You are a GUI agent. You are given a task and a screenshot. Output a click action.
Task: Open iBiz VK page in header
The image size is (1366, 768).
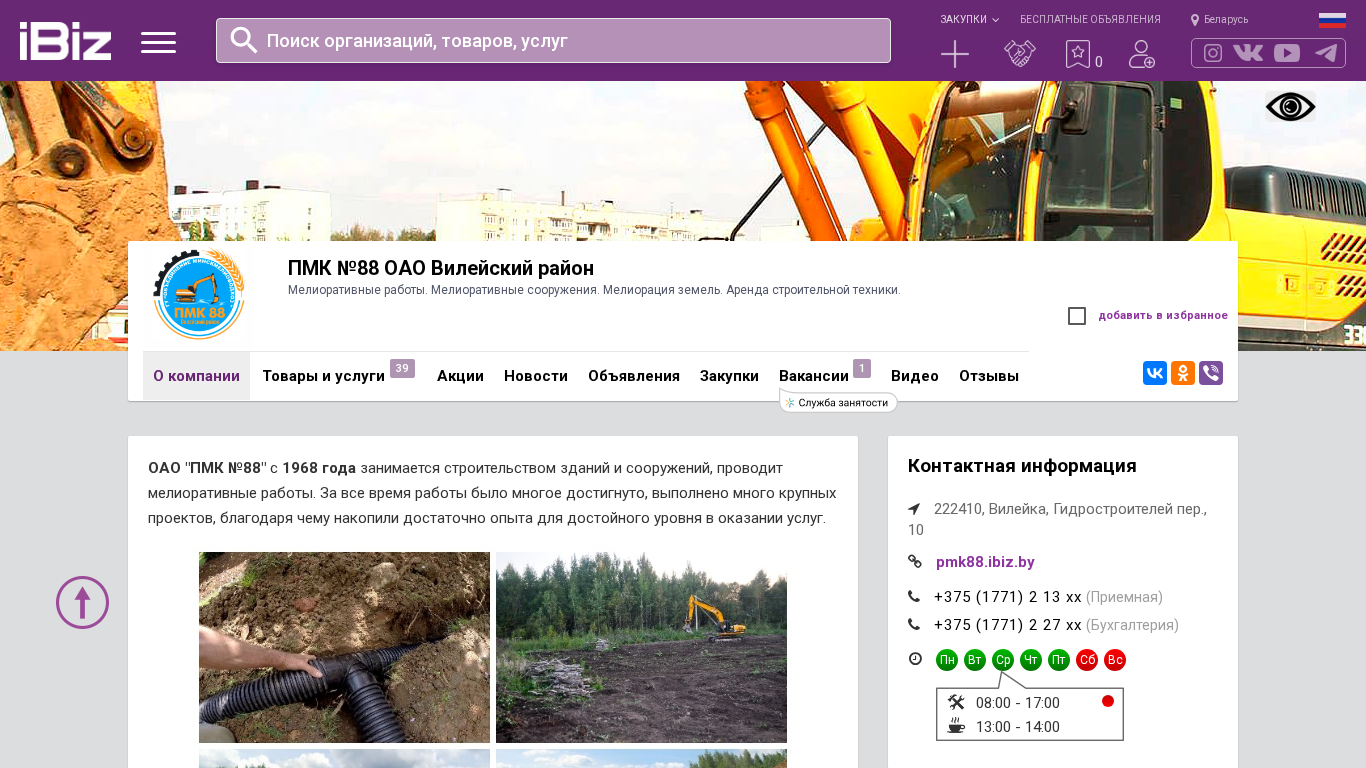click(1248, 53)
